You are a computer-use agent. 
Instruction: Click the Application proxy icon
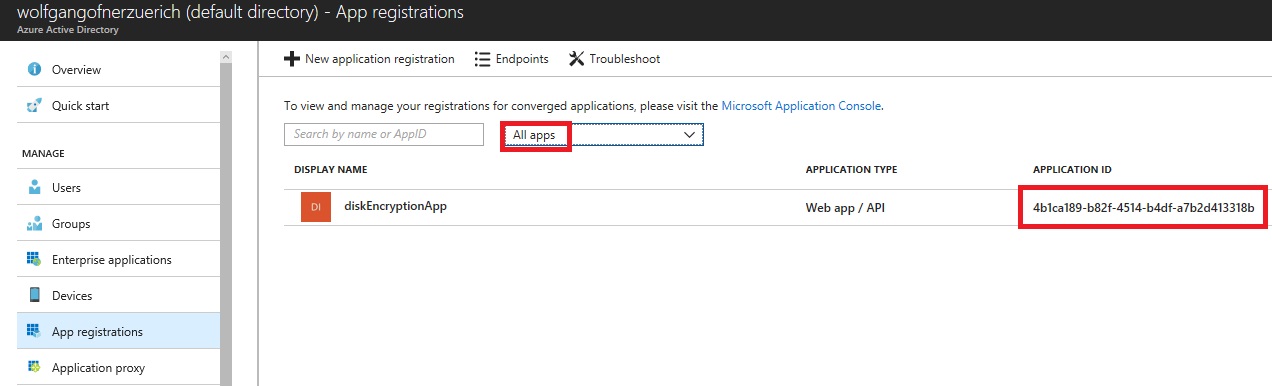click(34, 368)
